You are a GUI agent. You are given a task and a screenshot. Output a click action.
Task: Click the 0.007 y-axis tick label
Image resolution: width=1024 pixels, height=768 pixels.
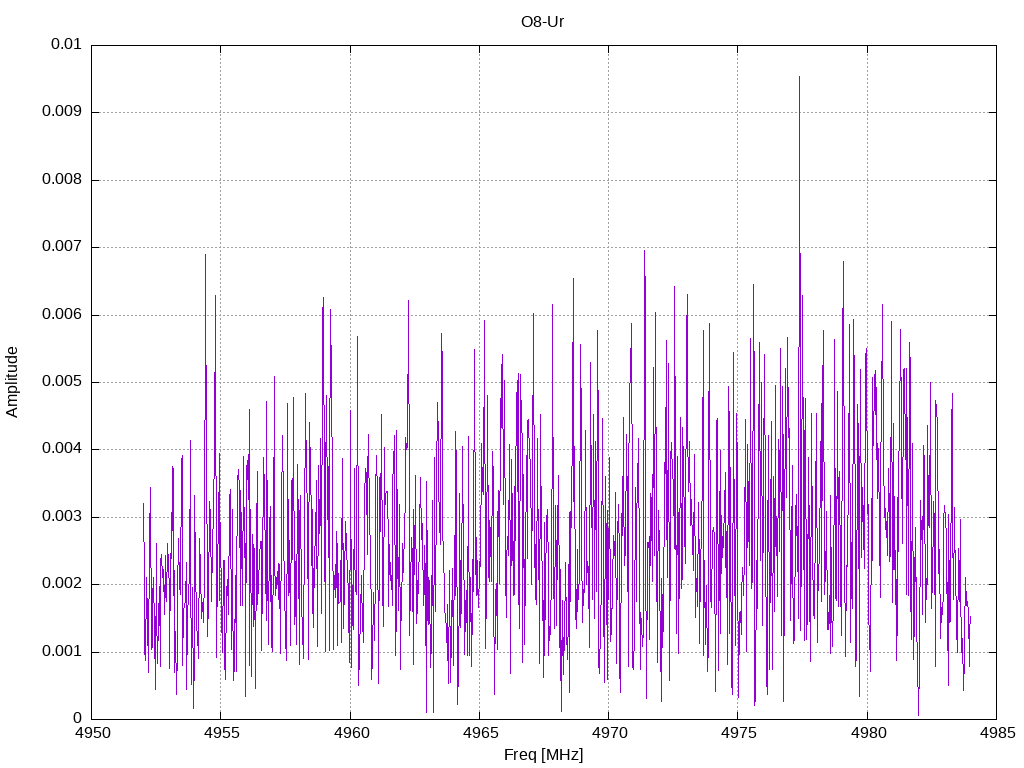click(x=61, y=247)
